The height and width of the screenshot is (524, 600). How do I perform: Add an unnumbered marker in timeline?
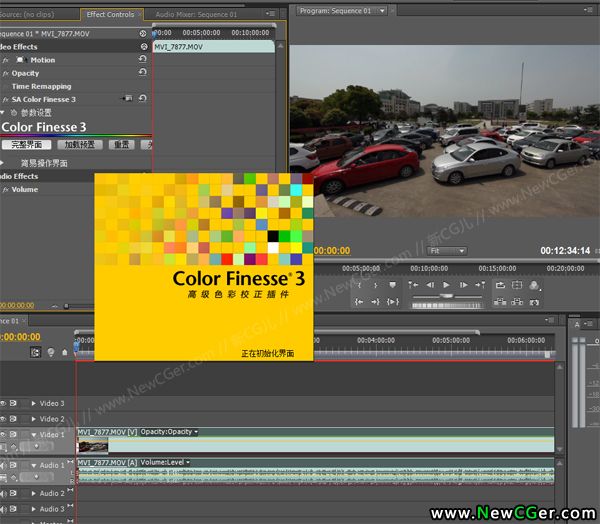pyautogui.click(x=65, y=352)
